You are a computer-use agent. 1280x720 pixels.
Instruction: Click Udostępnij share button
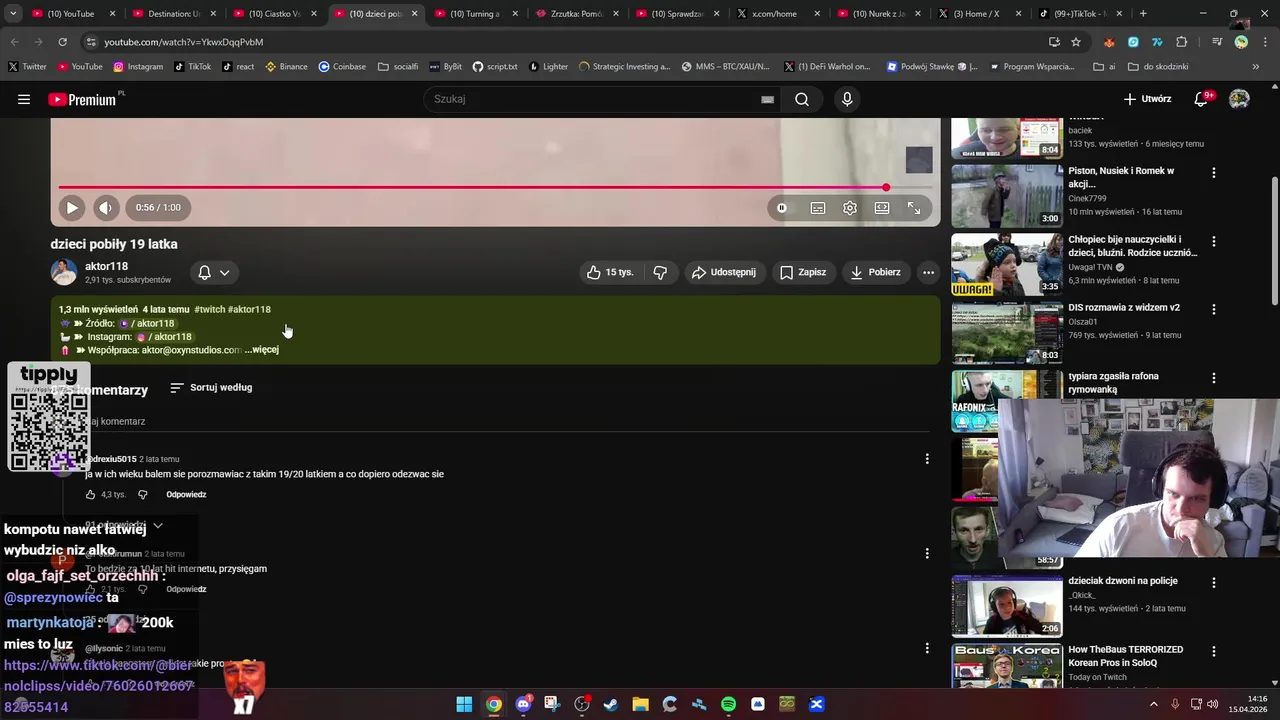tap(724, 272)
